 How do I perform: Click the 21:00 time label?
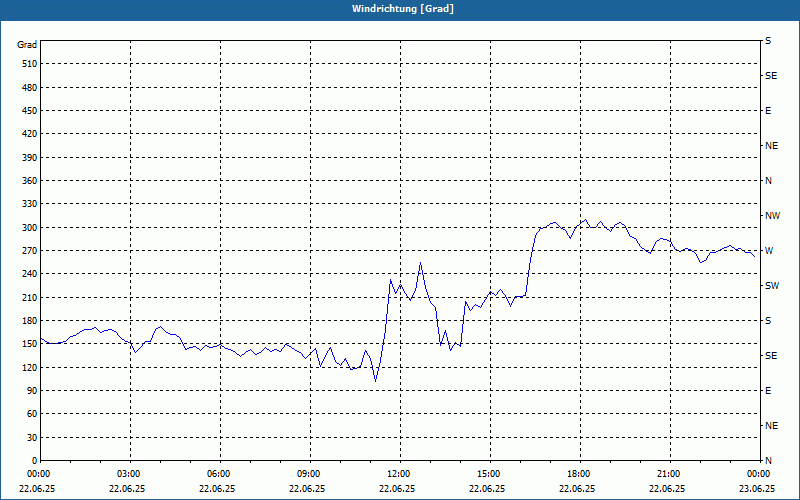pos(669,474)
